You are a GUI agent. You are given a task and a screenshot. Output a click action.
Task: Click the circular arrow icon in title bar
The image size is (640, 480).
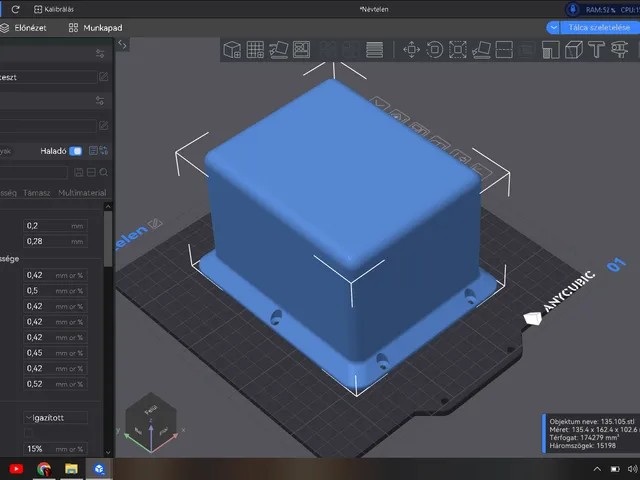coord(16,9)
